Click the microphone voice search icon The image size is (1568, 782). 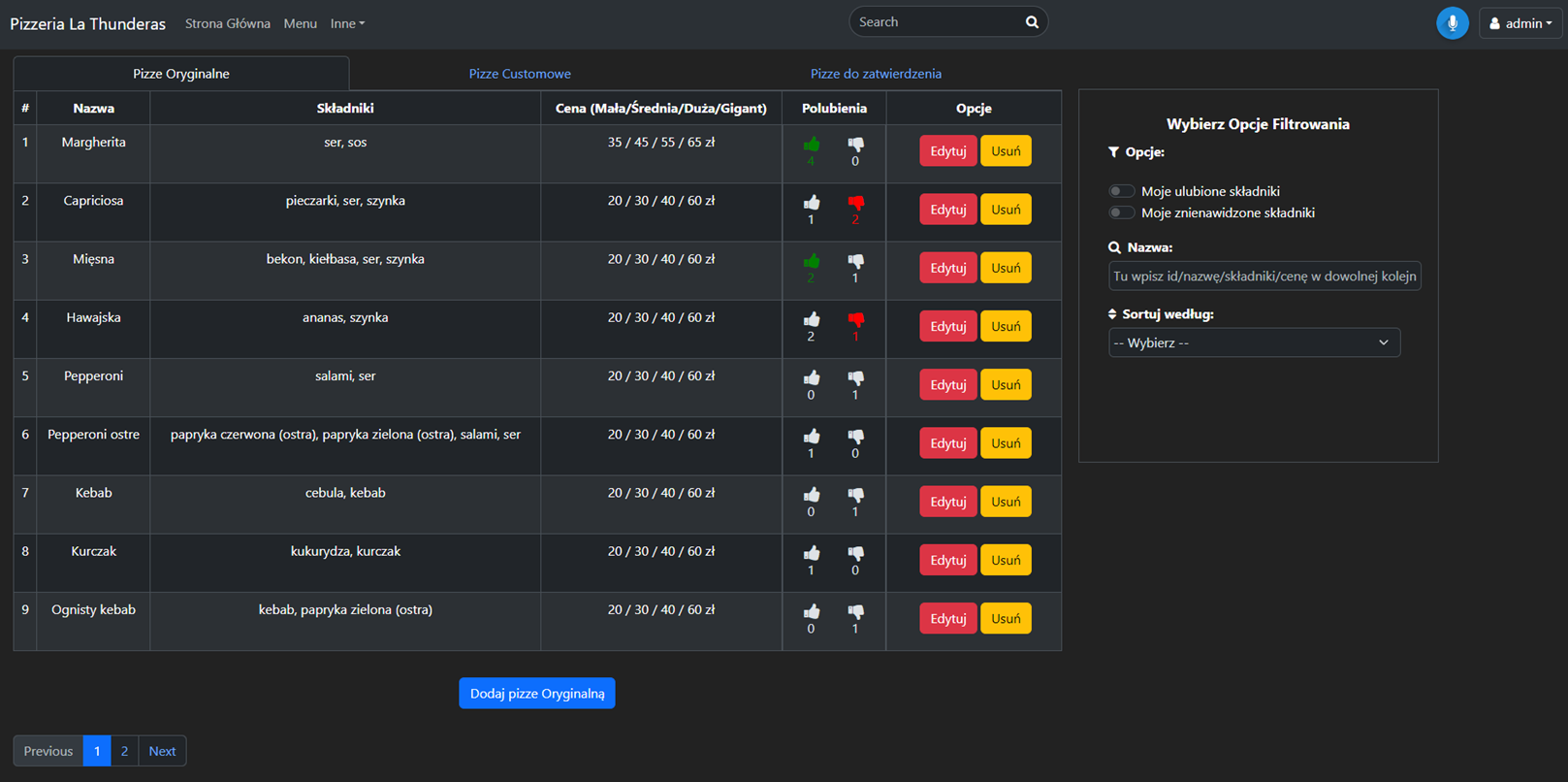coord(1452,23)
